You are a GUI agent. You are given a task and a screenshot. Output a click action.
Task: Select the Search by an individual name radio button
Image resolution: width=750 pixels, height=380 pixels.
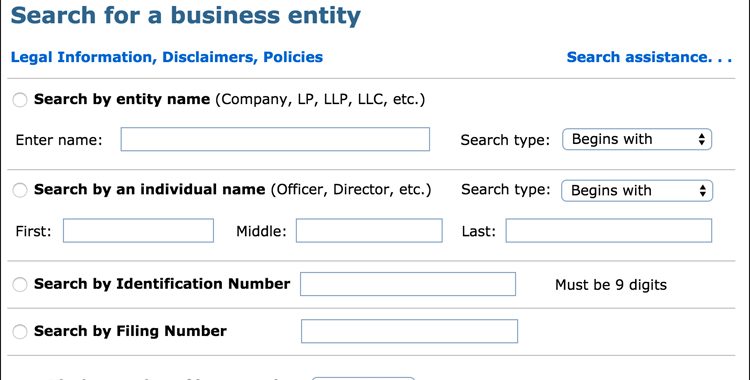pos(20,190)
